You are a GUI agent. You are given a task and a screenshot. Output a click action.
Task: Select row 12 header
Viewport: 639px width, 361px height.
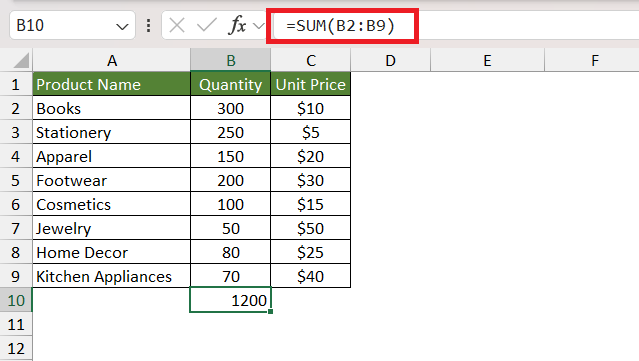tap(16, 349)
